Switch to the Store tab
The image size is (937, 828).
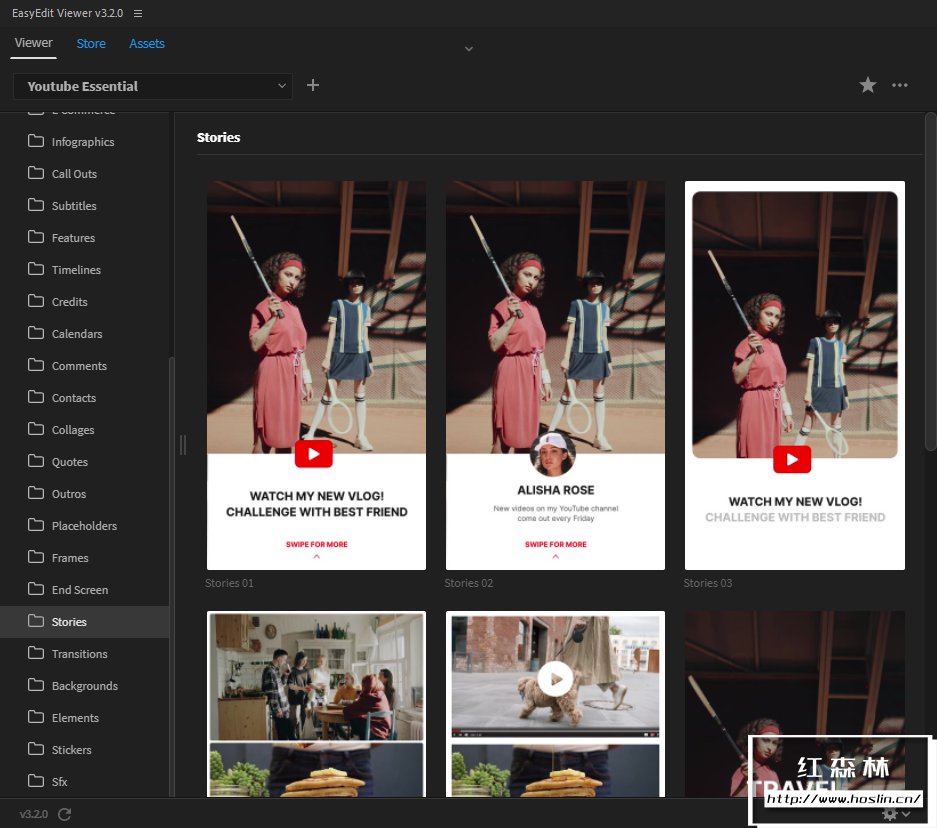pyautogui.click(x=91, y=43)
